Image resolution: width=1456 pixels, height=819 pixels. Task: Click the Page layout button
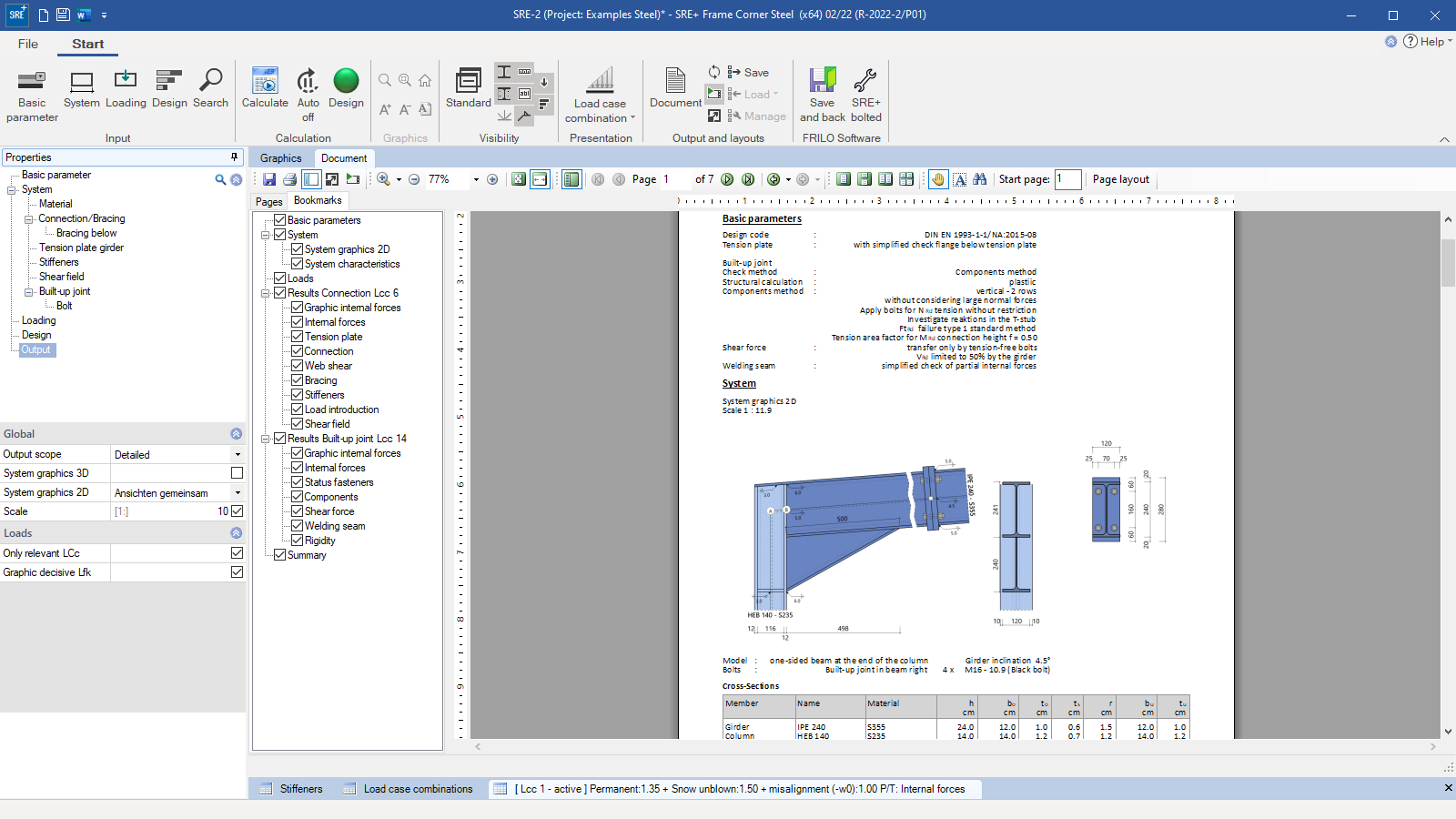[x=1120, y=179]
